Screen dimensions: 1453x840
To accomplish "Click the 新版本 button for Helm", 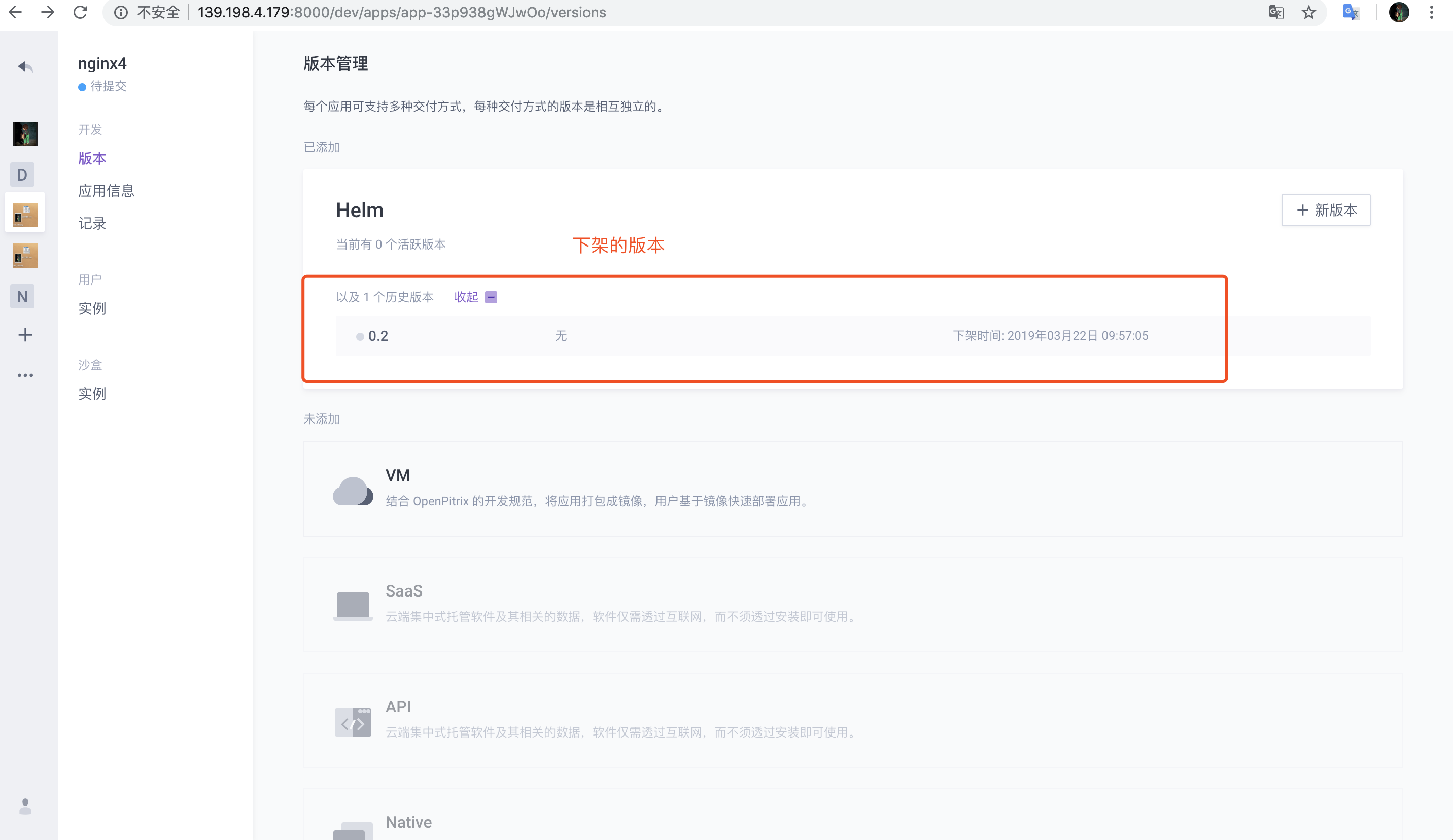I will click(x=1326, y=210).
